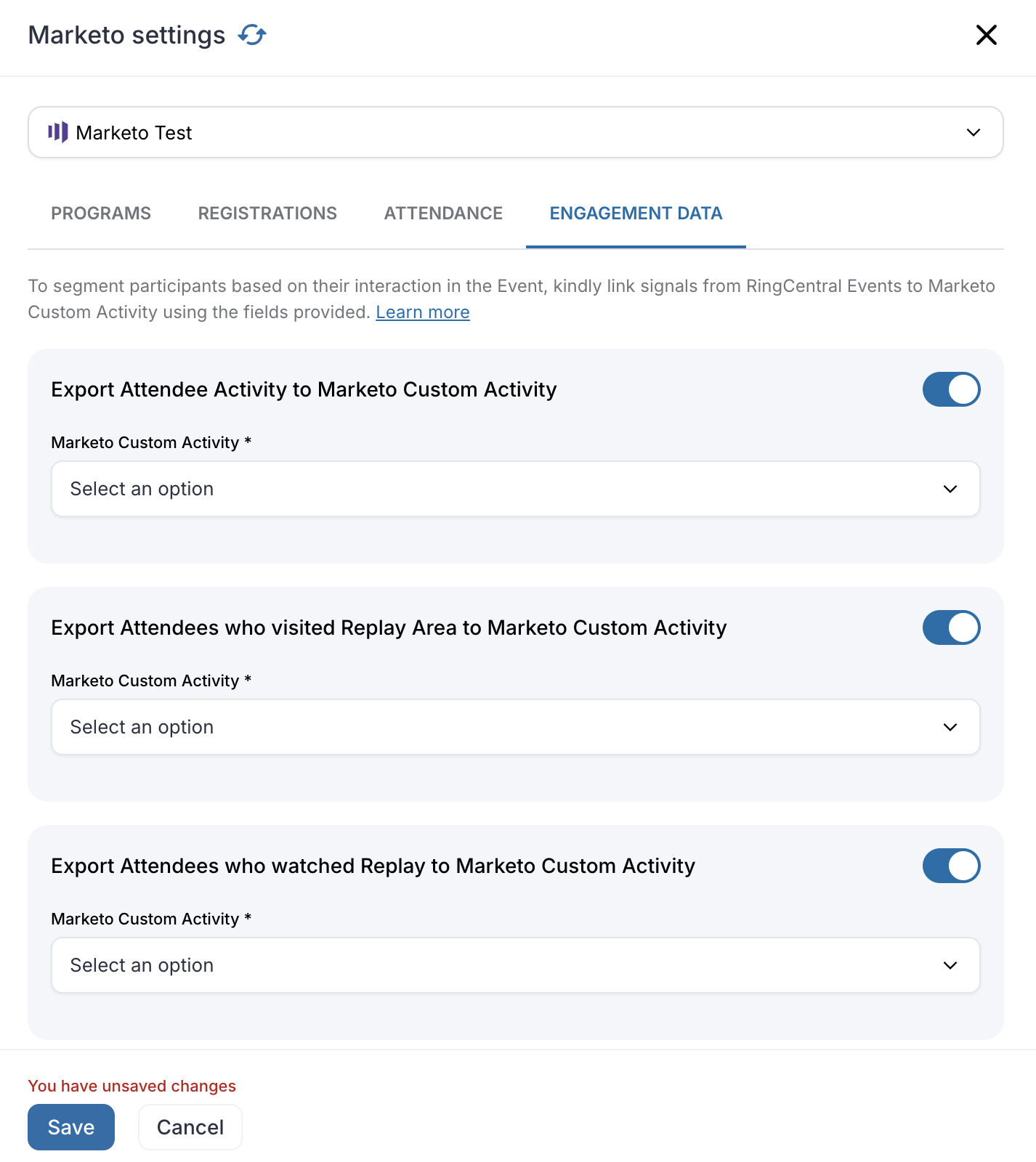Viewport: 1036px width, 1162px height.
Task: Toggle off Export Attendee Activity switch
Action: pos(951,389)
